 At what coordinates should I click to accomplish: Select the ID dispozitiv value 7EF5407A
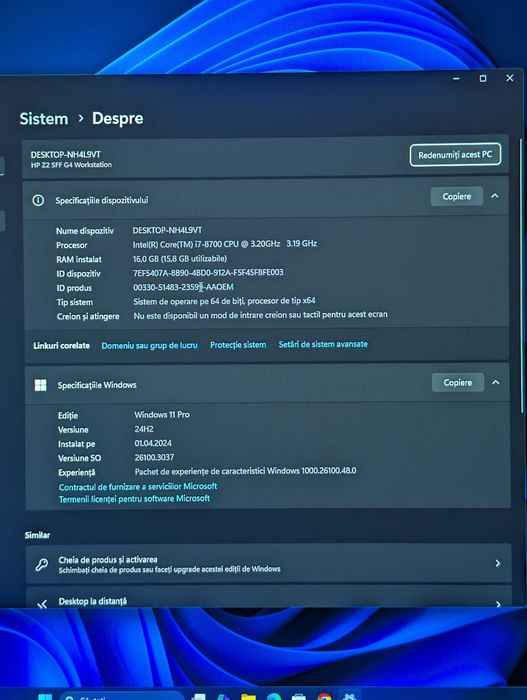click(208, 272)
